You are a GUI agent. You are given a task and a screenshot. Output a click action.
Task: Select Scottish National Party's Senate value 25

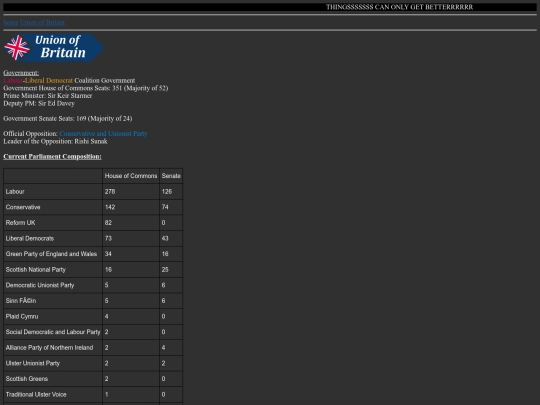pos(165,270)
